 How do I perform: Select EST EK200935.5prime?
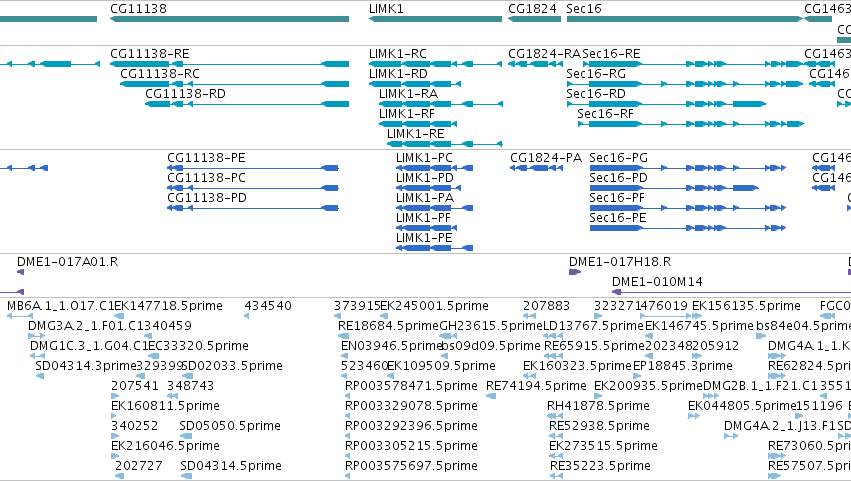click(598, 396)
